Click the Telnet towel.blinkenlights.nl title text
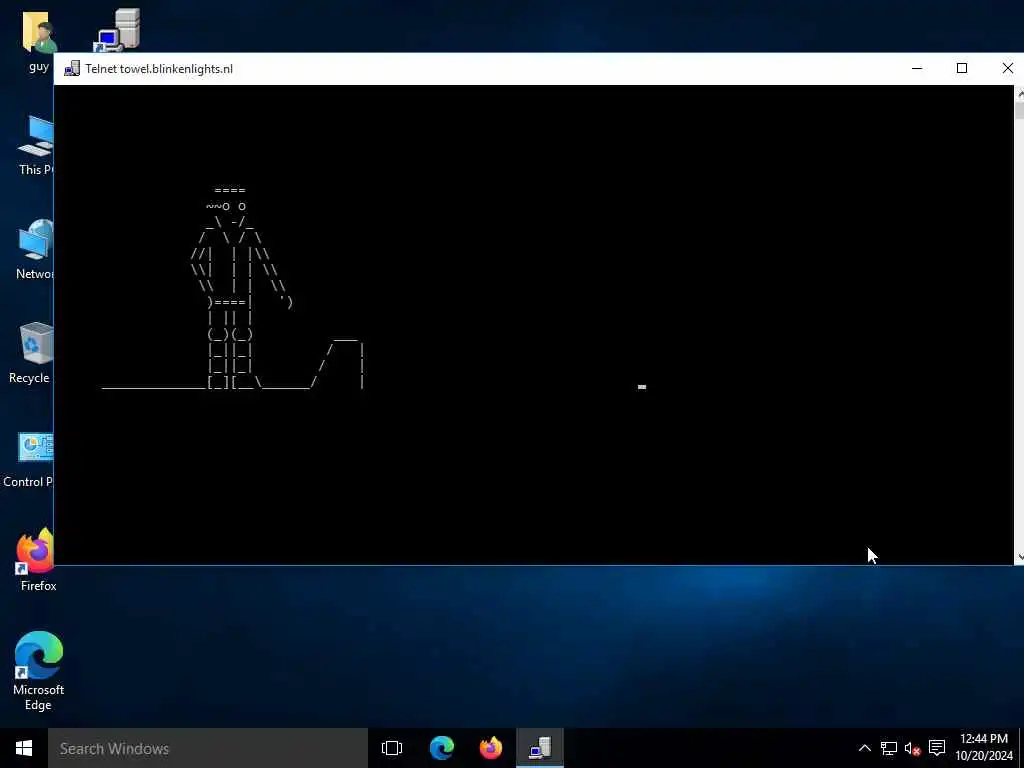The image size is (1024, 768). click(159, 69)
